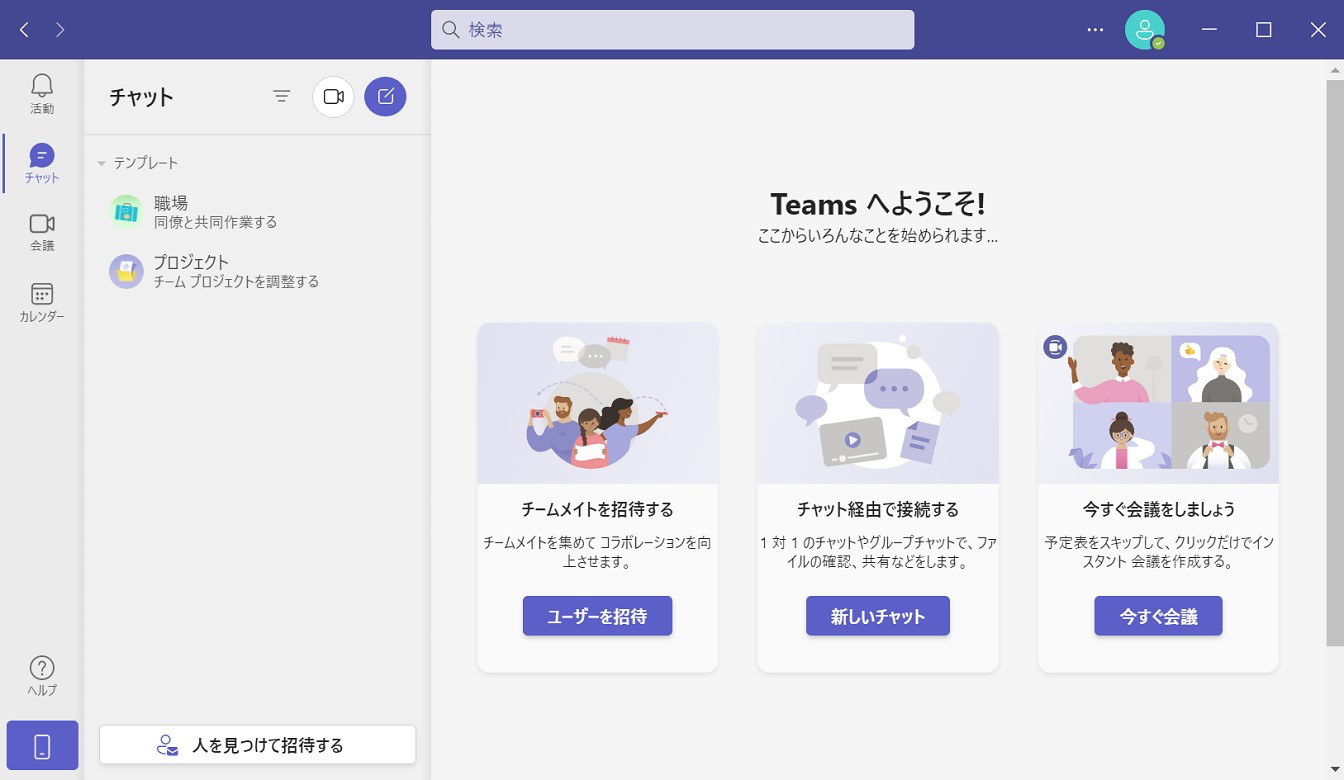This screenshot has width=1344, height=780.
Task: Click the ユーザーを招待 button
Action: [x=597, y=616]
